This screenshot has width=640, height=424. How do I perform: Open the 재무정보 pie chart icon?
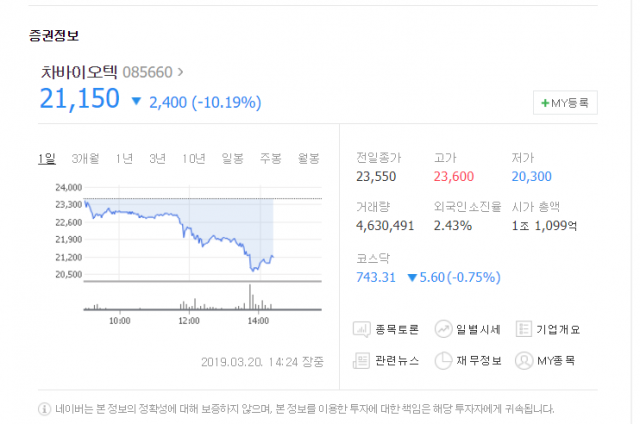[x=443, y=361]
